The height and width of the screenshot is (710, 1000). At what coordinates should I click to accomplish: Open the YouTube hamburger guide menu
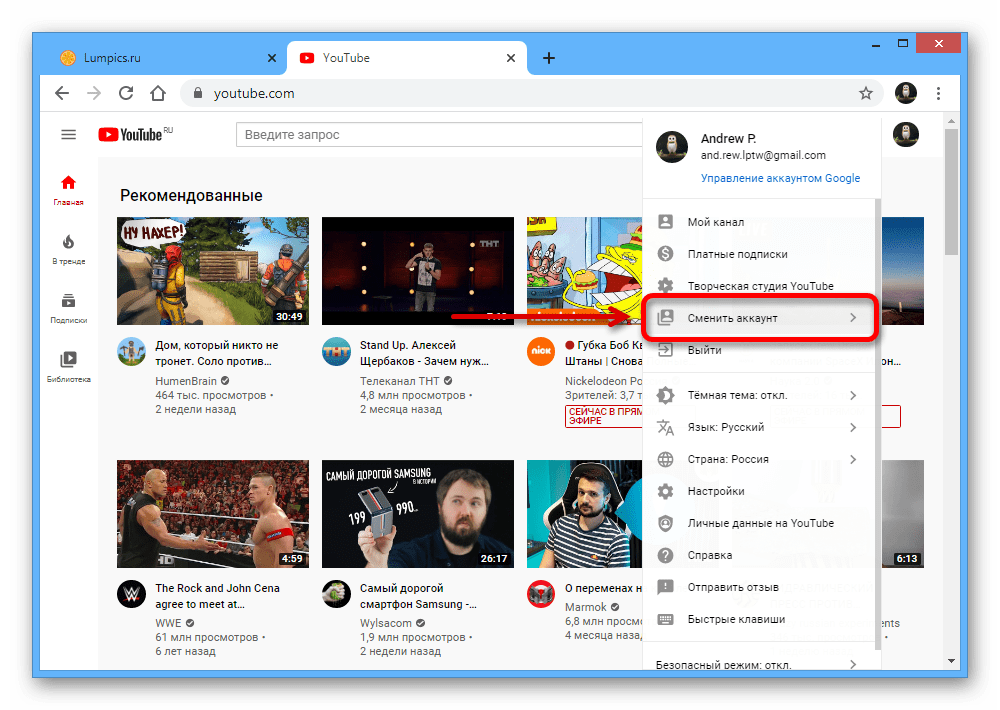[x=68, y=135]
